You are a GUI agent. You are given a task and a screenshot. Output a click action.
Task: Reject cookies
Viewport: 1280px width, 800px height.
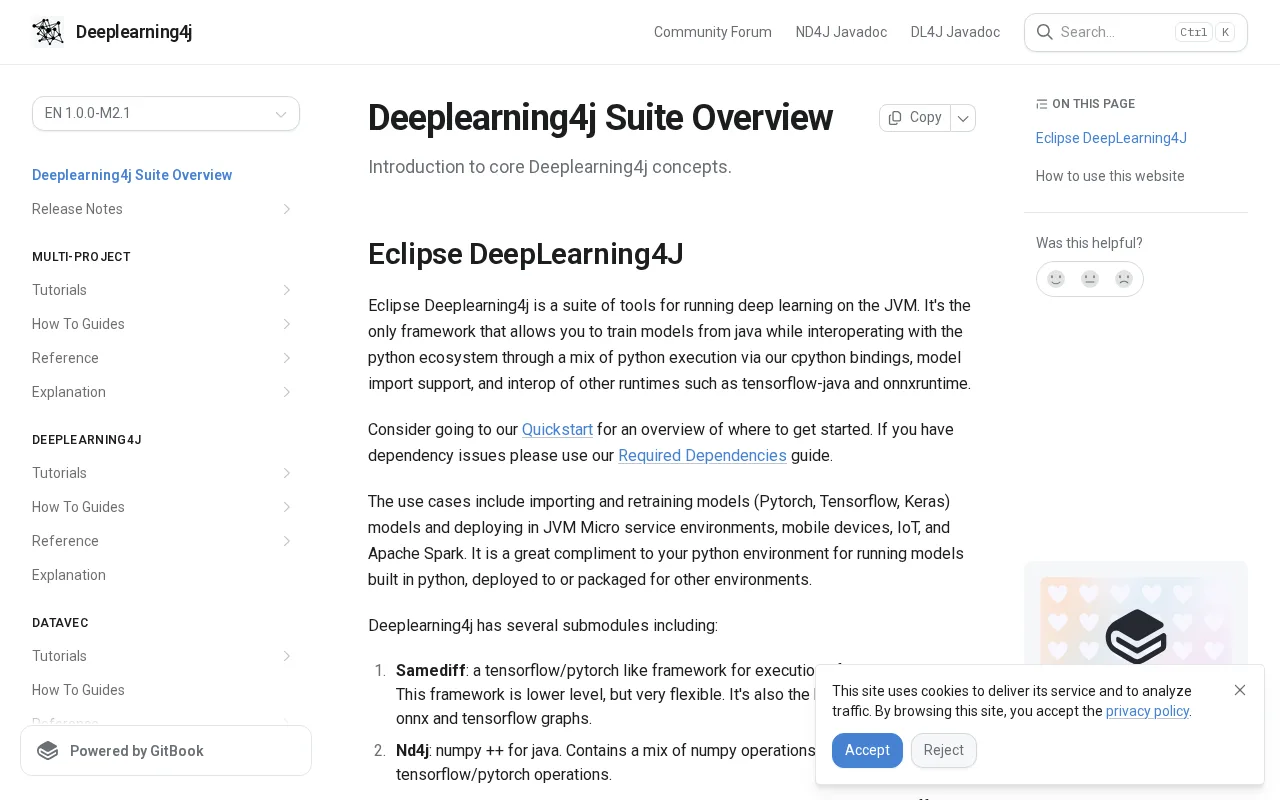(x=944, y=750)
